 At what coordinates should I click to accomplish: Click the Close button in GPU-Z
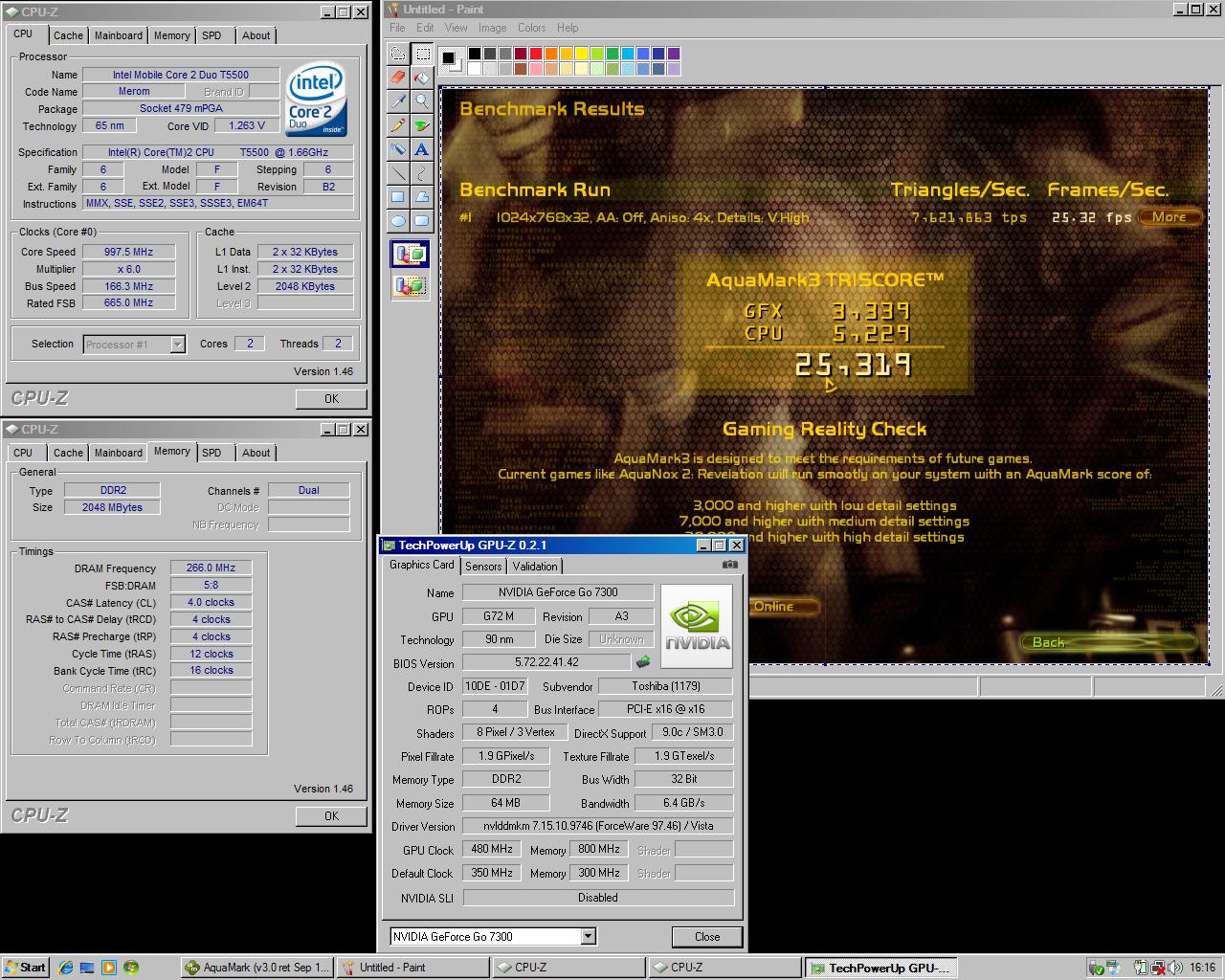pyautogui.click(x=707, y=937)
